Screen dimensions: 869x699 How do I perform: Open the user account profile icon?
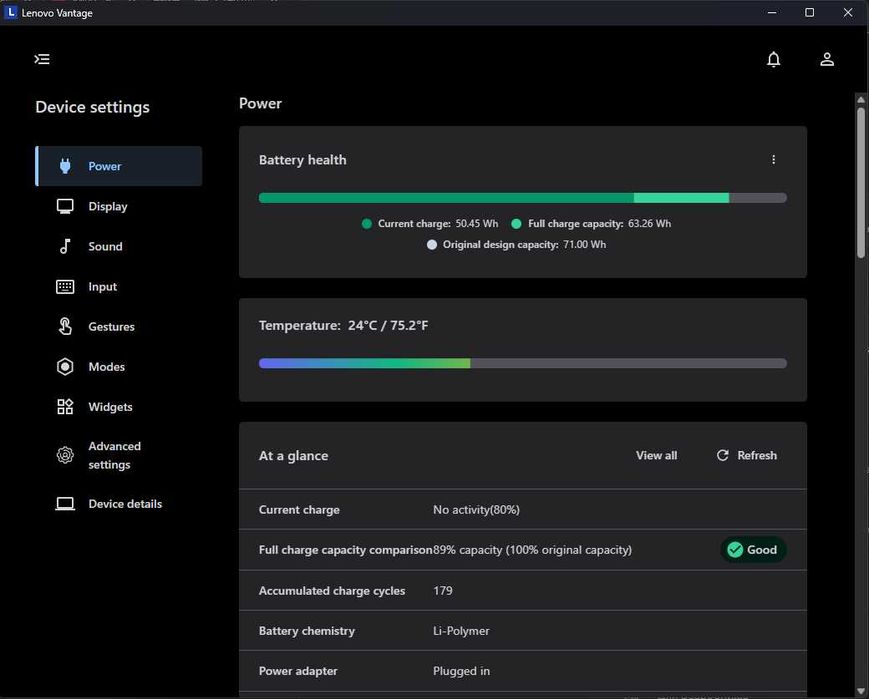(827, 59)
